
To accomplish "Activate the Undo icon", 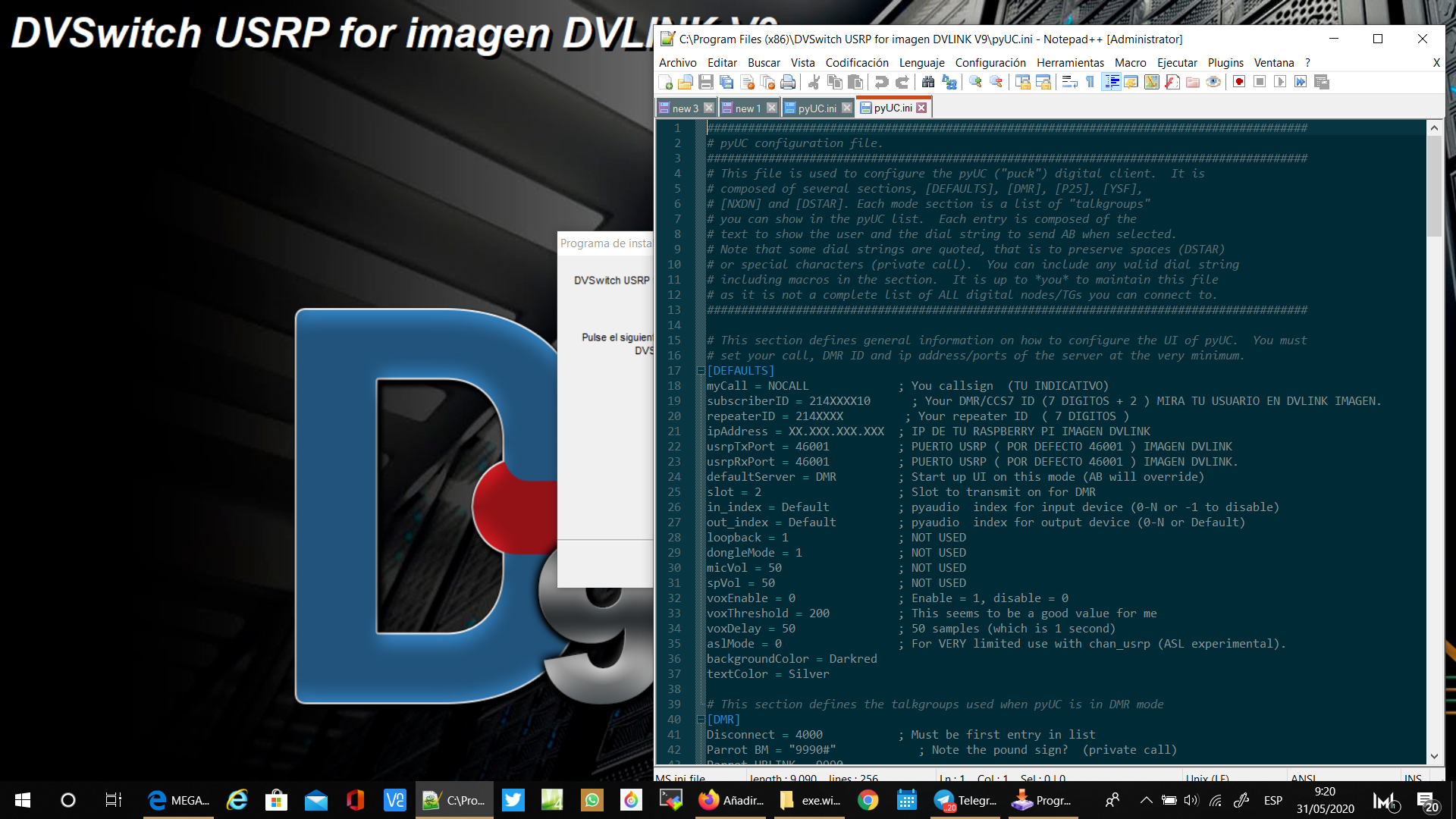I will [x=881, y=82].
